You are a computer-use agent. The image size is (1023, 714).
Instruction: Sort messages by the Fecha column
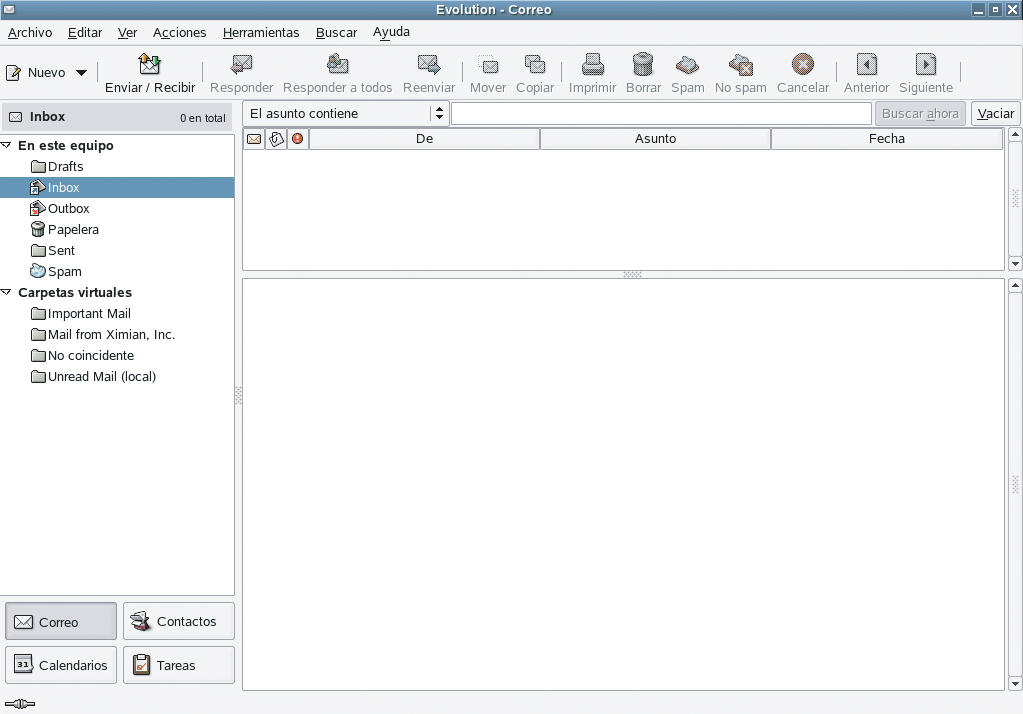(x=887, y=139)
